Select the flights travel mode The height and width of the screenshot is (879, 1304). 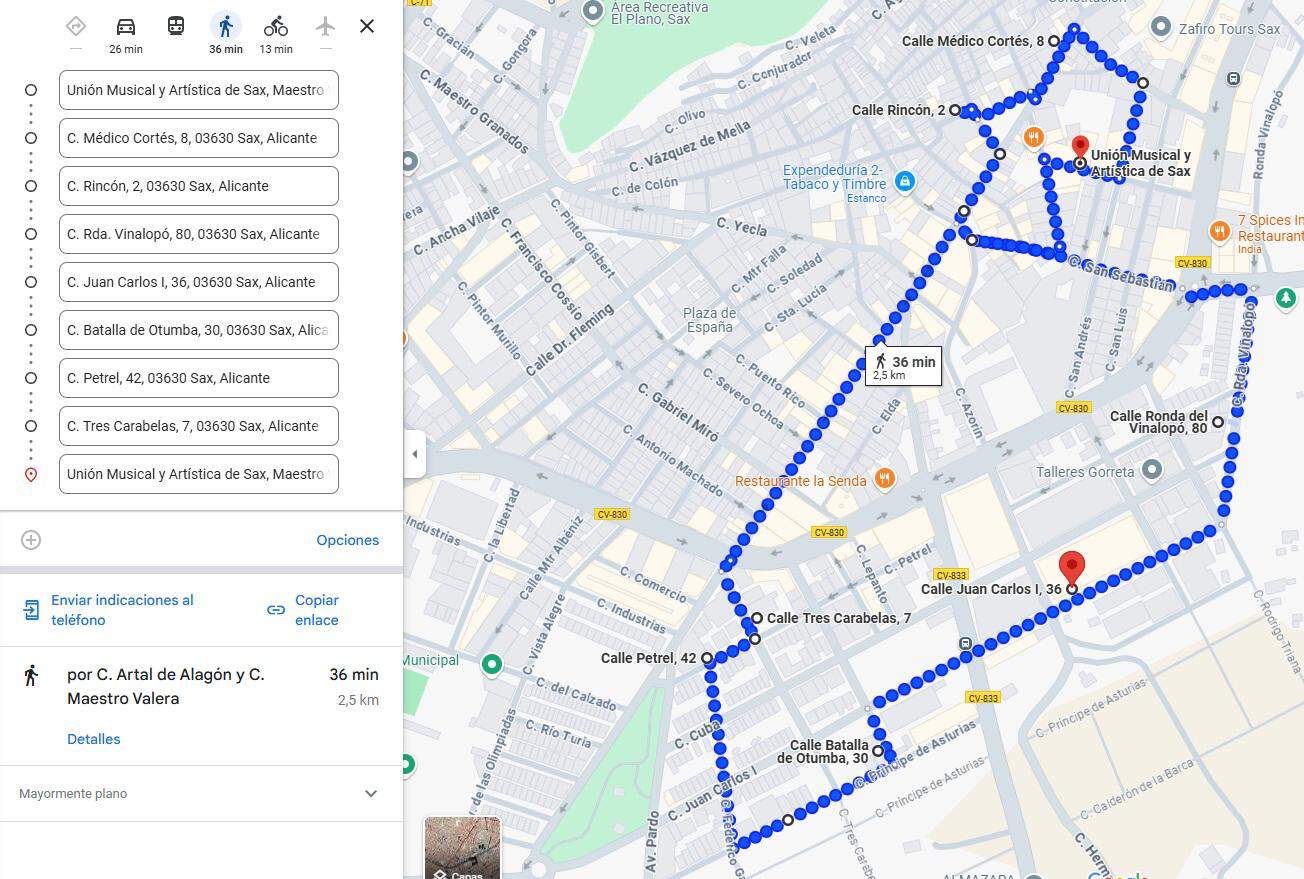325,26
